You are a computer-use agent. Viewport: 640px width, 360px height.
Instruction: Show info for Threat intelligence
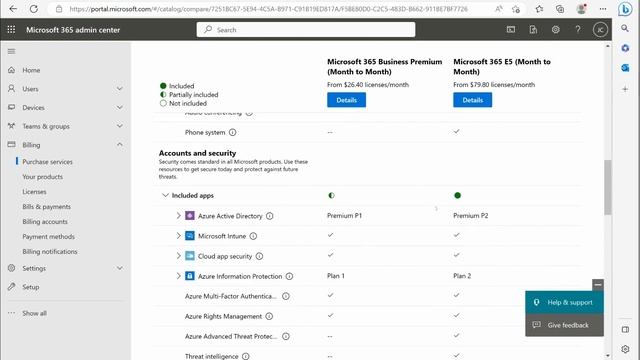tap(245, 356)
